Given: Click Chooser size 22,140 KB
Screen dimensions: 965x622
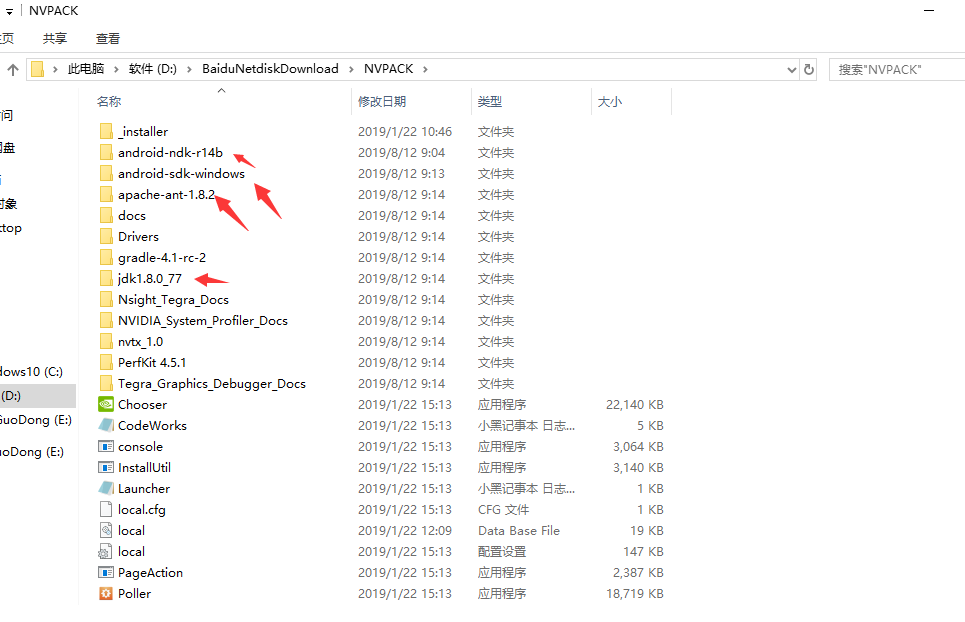Looking at the screenshot, I should click(635, 404).
